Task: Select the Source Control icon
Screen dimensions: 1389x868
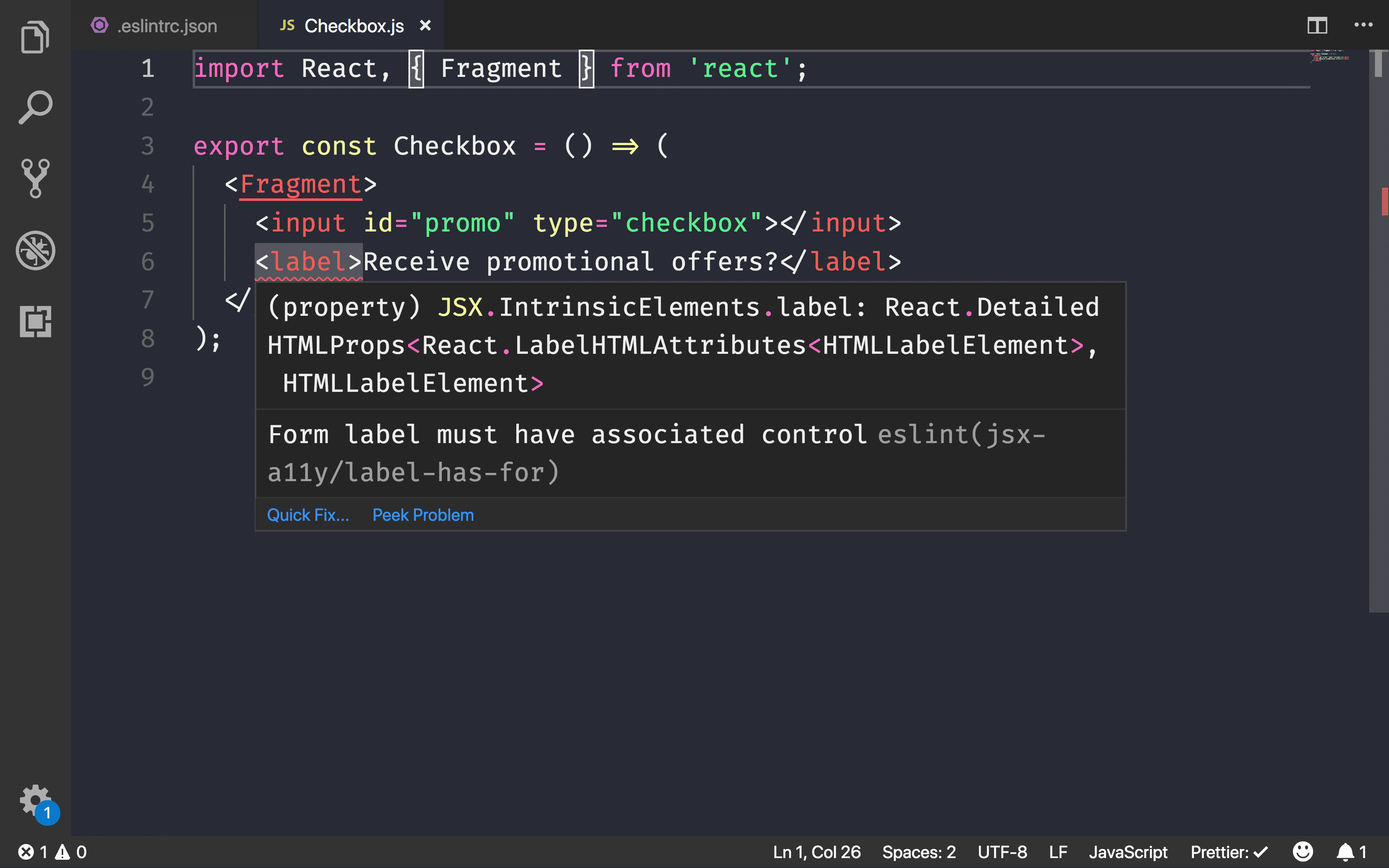Action: (x=35, y=178)
